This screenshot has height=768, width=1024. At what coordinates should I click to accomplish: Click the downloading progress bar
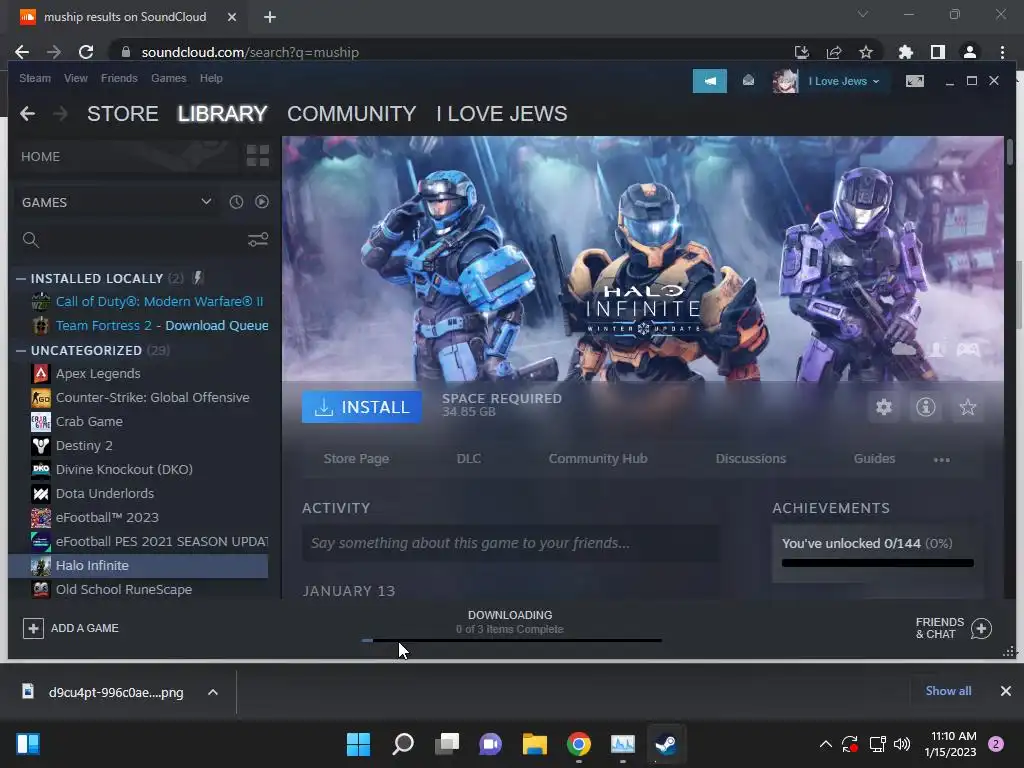(511, 641)
